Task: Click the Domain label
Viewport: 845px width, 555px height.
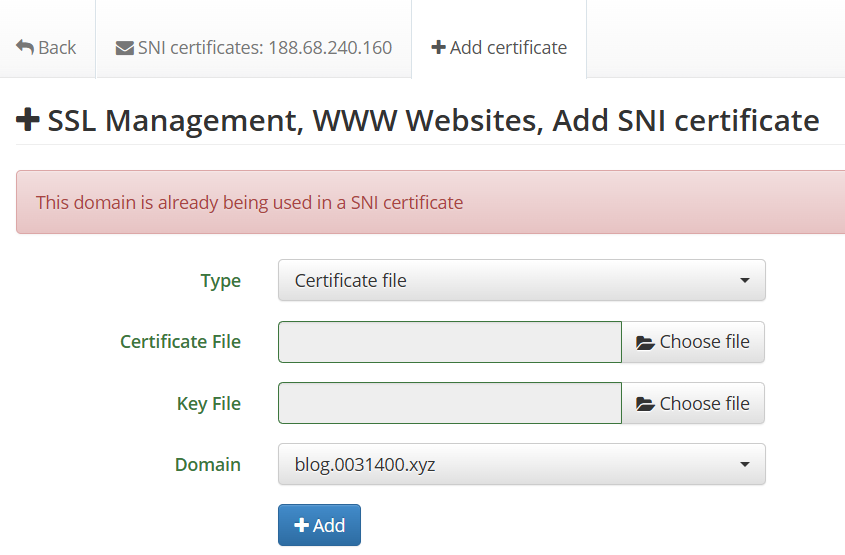Action: pos(207,464)
